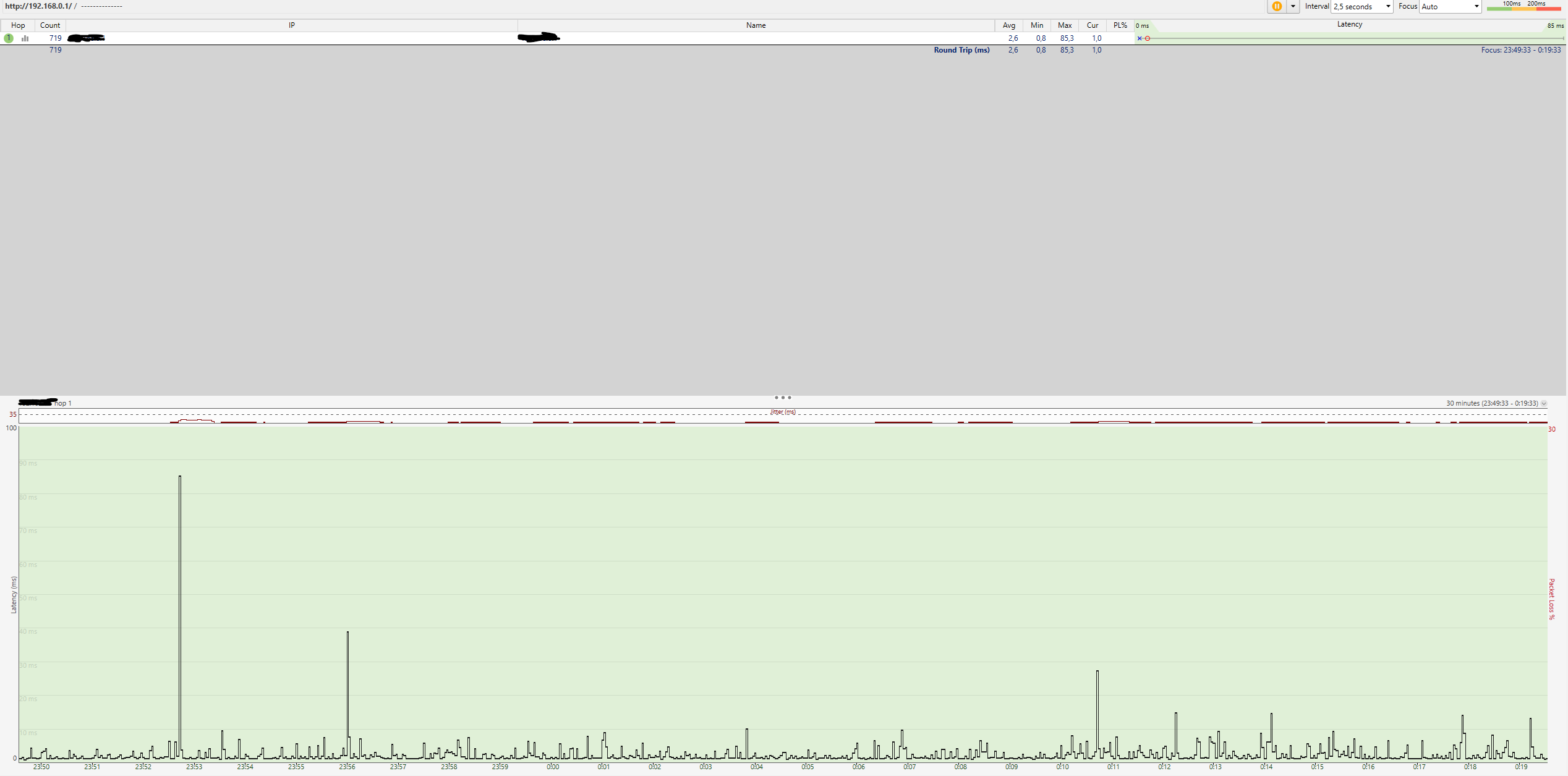Click the blue X minimum latency marker

coord(1140,38)
